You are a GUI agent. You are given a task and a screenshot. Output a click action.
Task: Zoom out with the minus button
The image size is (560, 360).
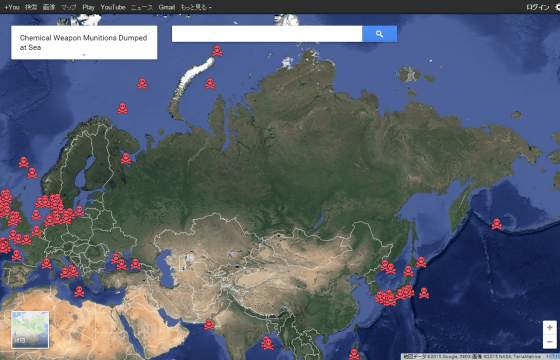tap(550, 342)
